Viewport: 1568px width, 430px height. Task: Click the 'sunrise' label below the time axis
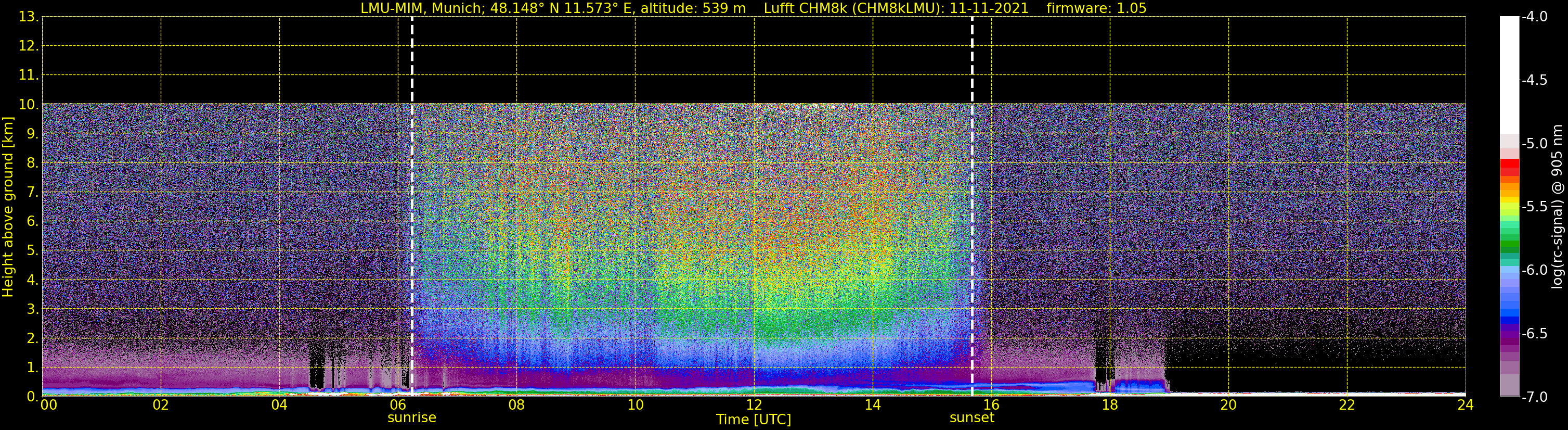pyautogui.click(x=411, y=418)
